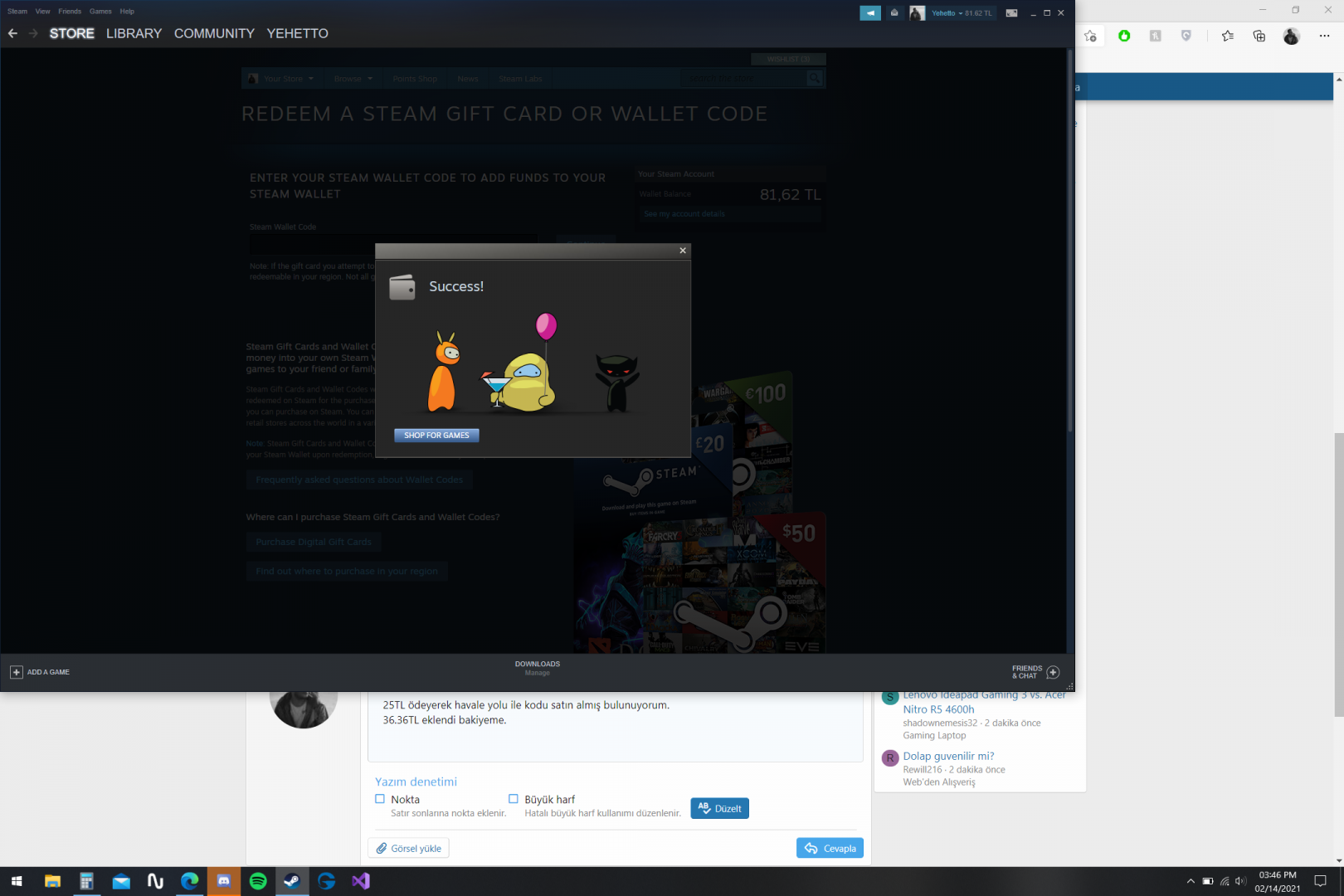This screenshot has height=896, width=1344.
Task: Click the Steam back navigation arrow
Action: click(x=12, y=33)
